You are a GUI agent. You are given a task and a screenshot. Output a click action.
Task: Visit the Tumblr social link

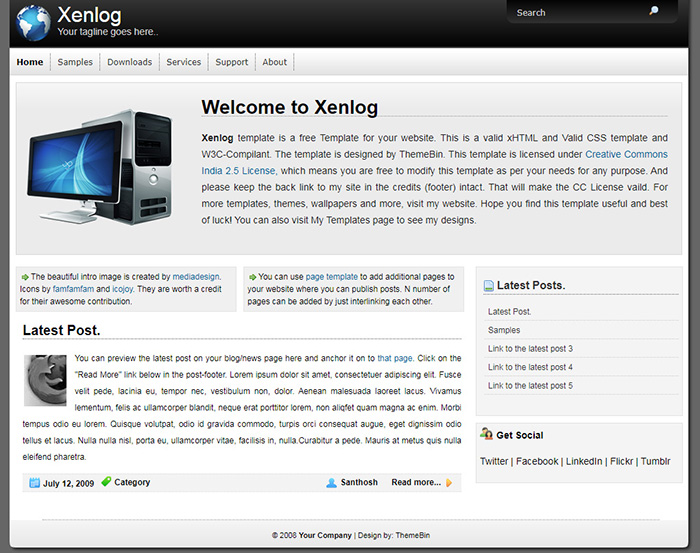(656, 461)
